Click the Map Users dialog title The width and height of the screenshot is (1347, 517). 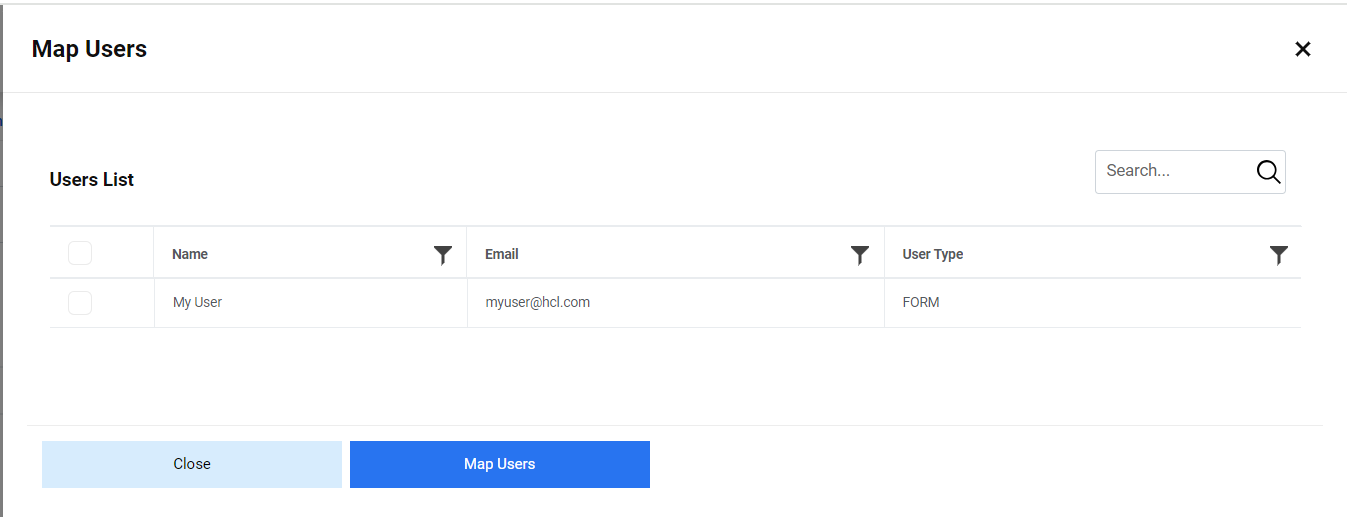[89, 49]
